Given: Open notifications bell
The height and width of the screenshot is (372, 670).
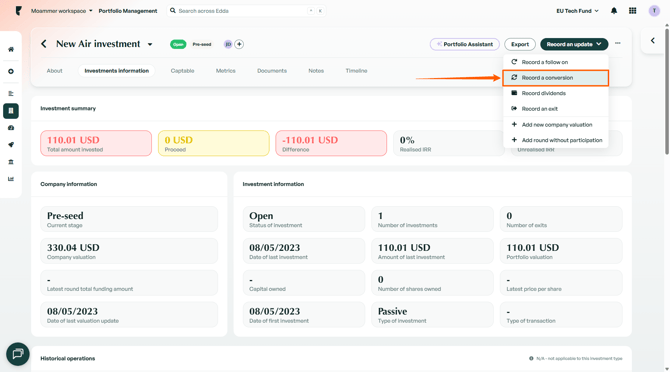Looking at the screenshot, I should tap(614, 11).
